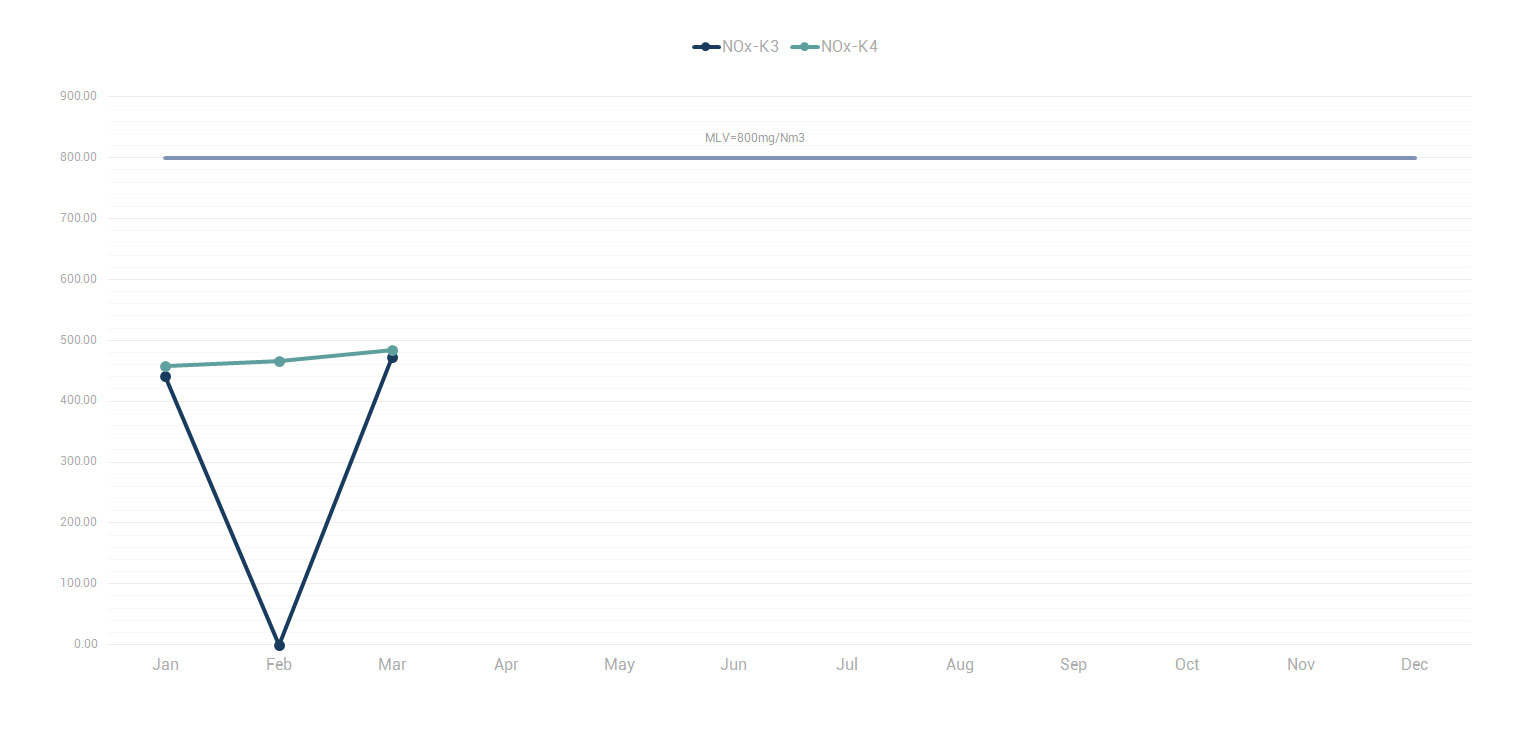Toggle the NOx-K4 series in the legend
This screenshot has width=1537, height=749.
click(835, 47)
